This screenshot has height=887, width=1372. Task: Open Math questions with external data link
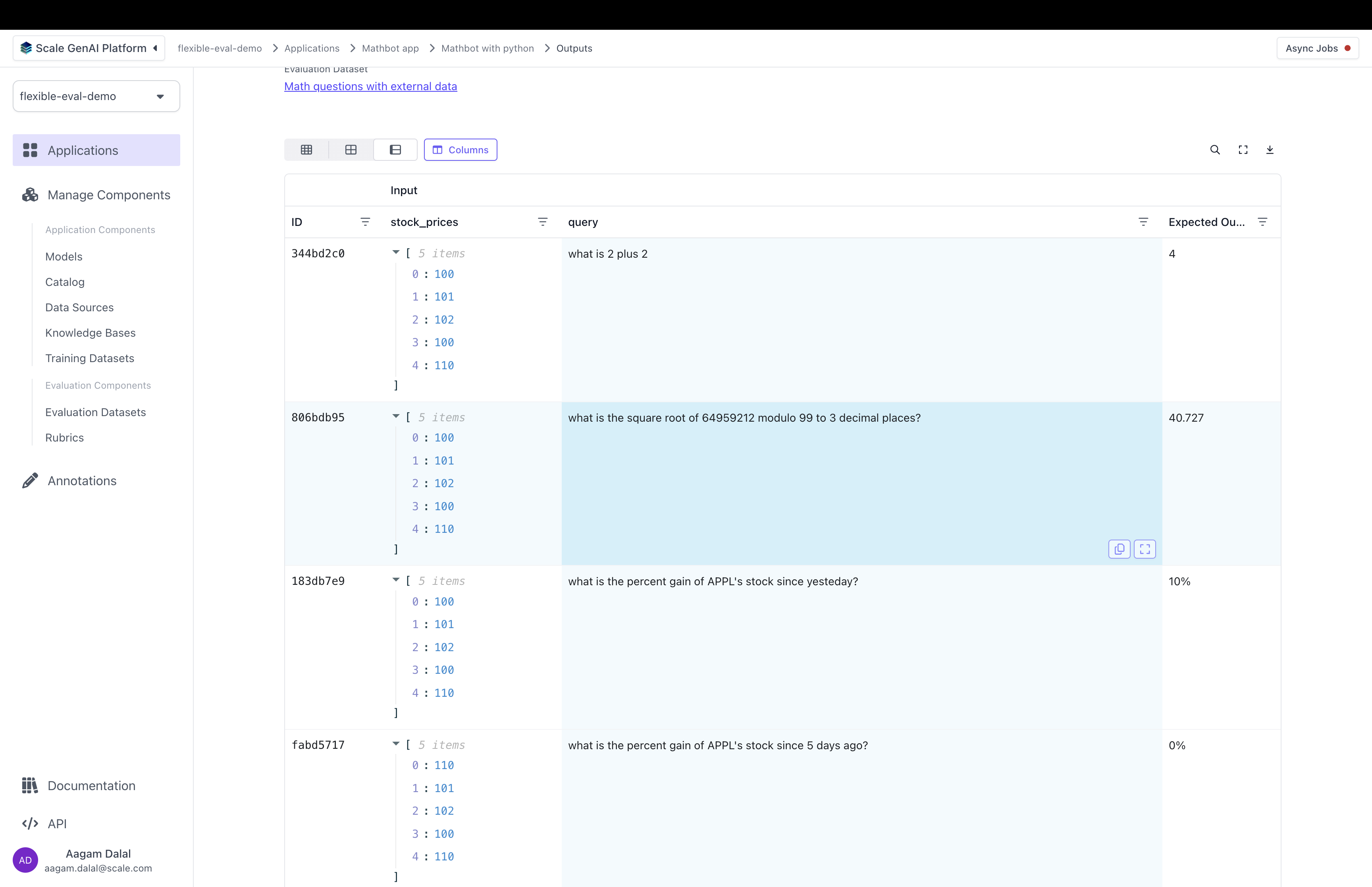[370, 87]
